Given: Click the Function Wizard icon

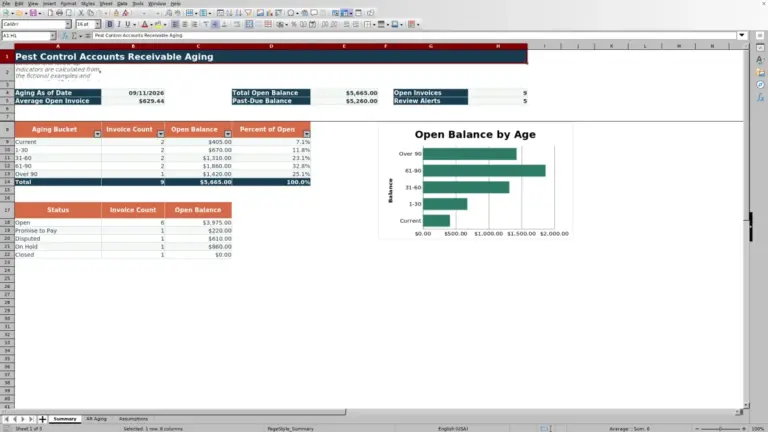Looking at the screenshot, I should click(65, 35).
